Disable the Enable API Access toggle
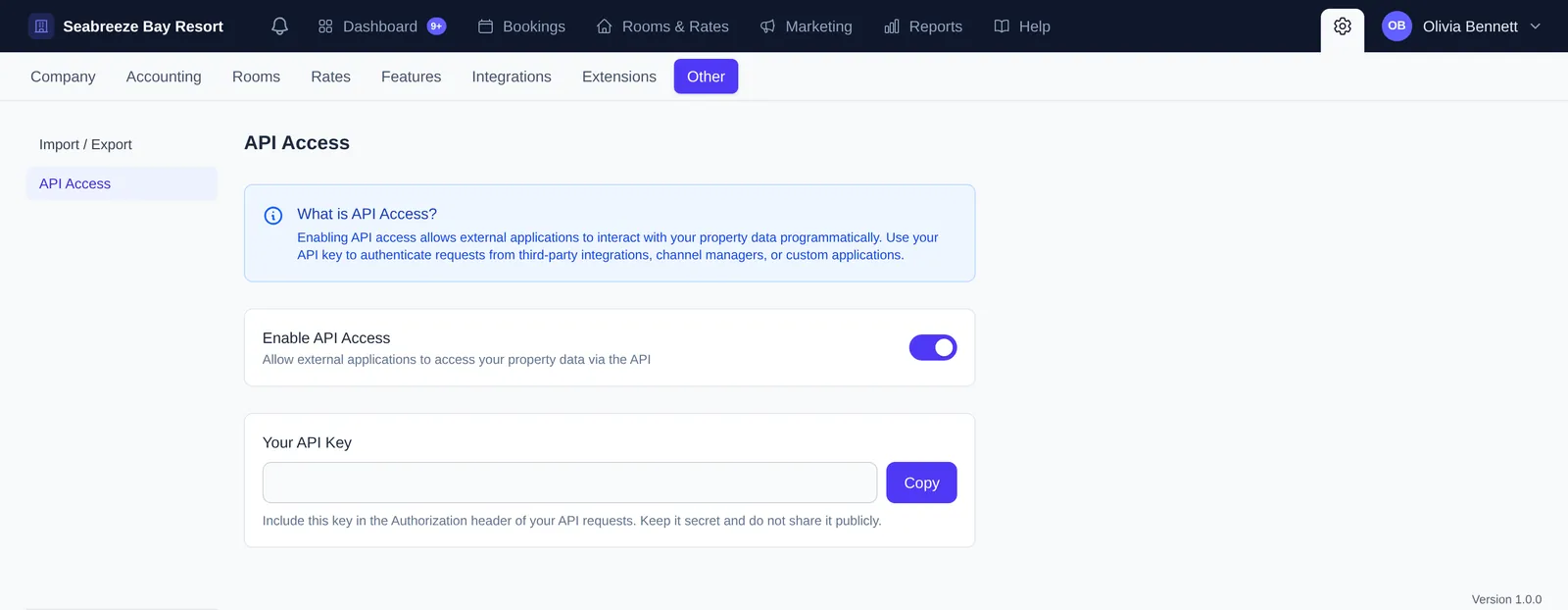The height and width of the screenshot is (610, 1568). point(933,347)
